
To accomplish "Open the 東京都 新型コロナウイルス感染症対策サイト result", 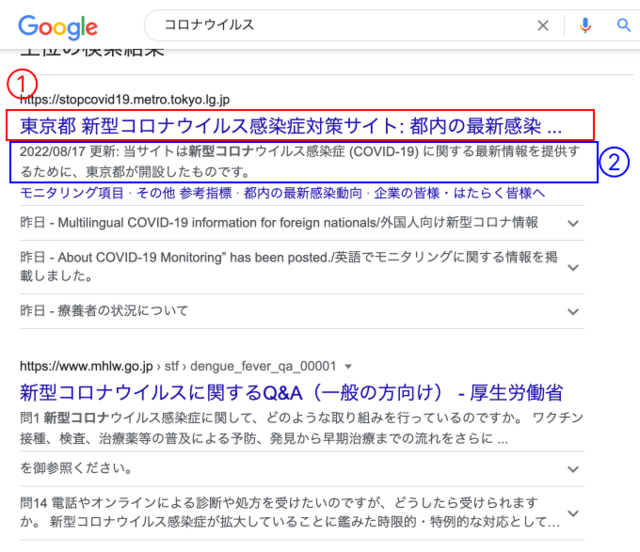I will tap(291, 126).
